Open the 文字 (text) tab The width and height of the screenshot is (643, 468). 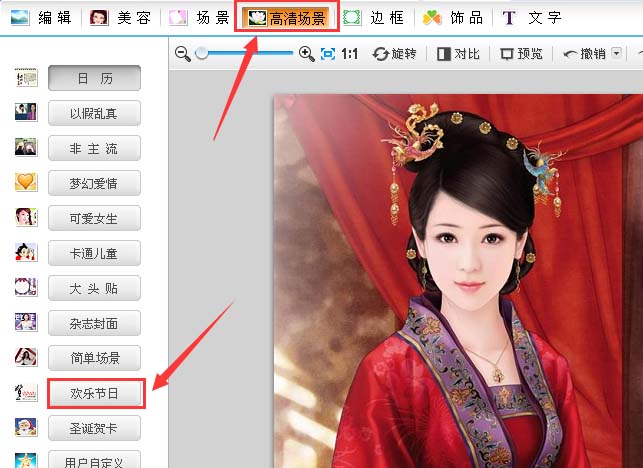click(531, 18)
